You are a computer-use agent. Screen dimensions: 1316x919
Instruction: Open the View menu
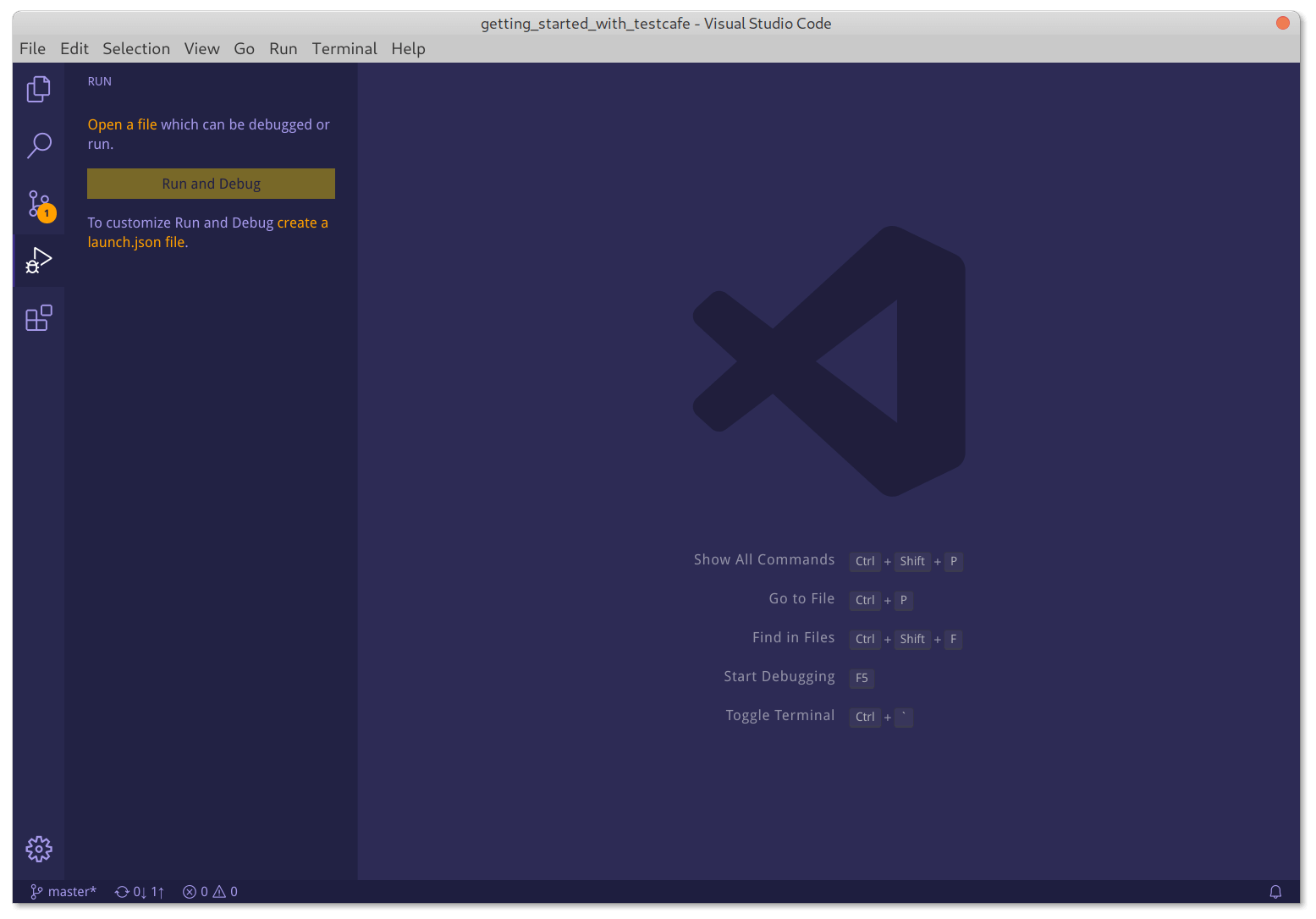click(201, 48)
